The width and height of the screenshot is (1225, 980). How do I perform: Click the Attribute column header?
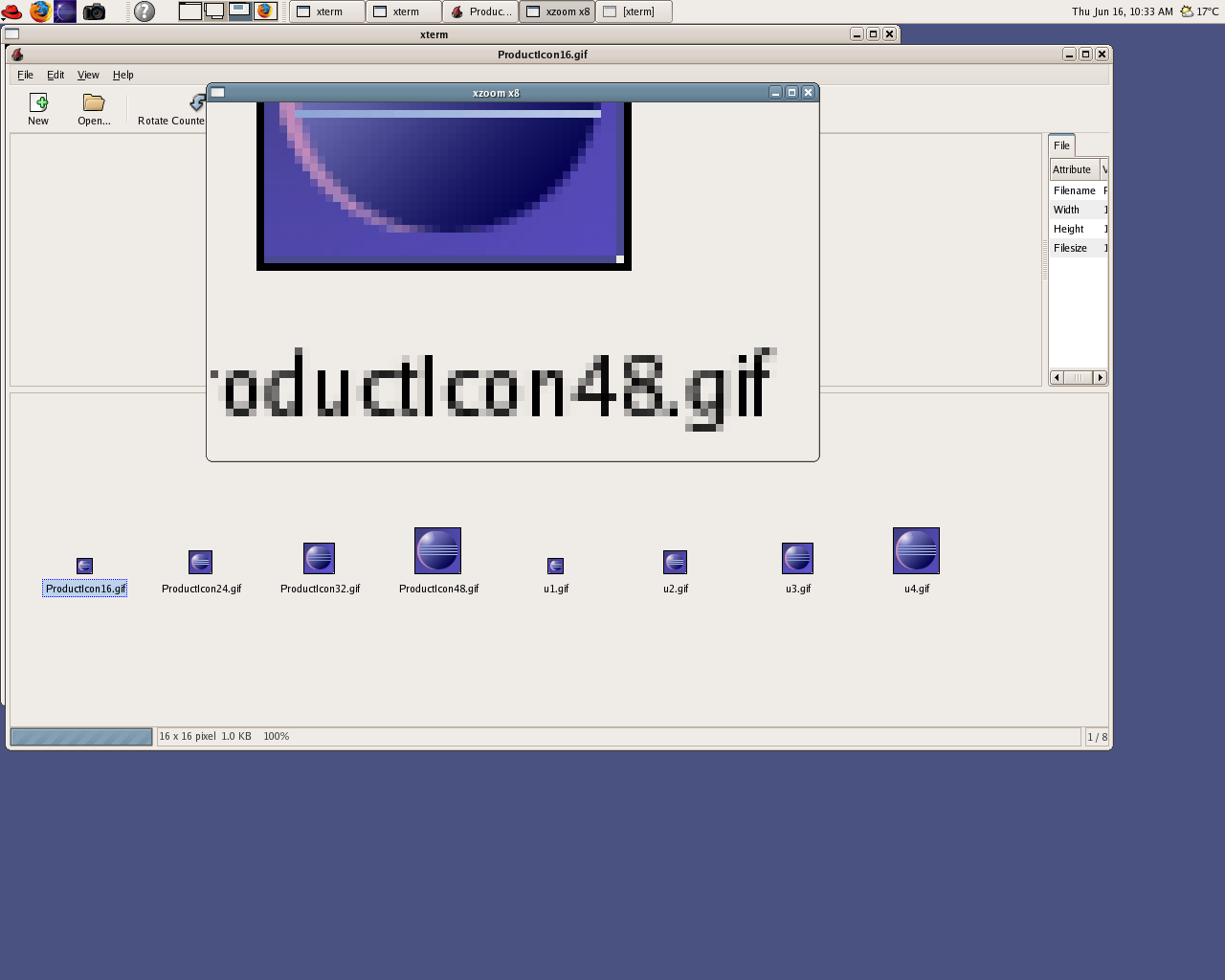[x=1072, y=169]
